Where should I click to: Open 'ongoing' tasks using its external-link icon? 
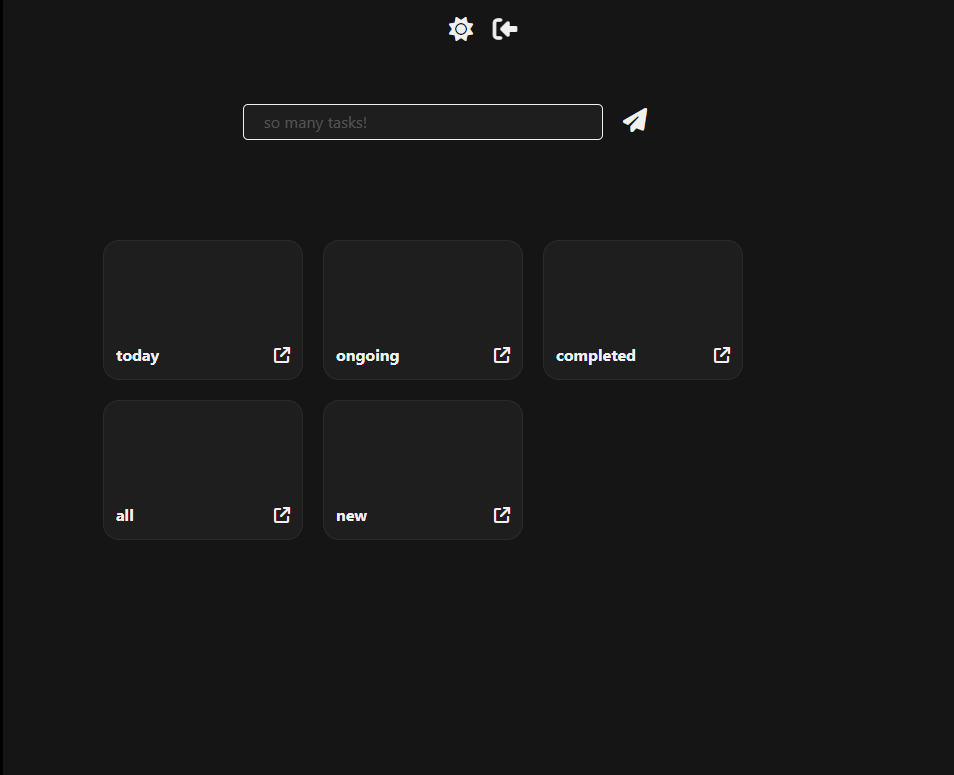(502, 355)
